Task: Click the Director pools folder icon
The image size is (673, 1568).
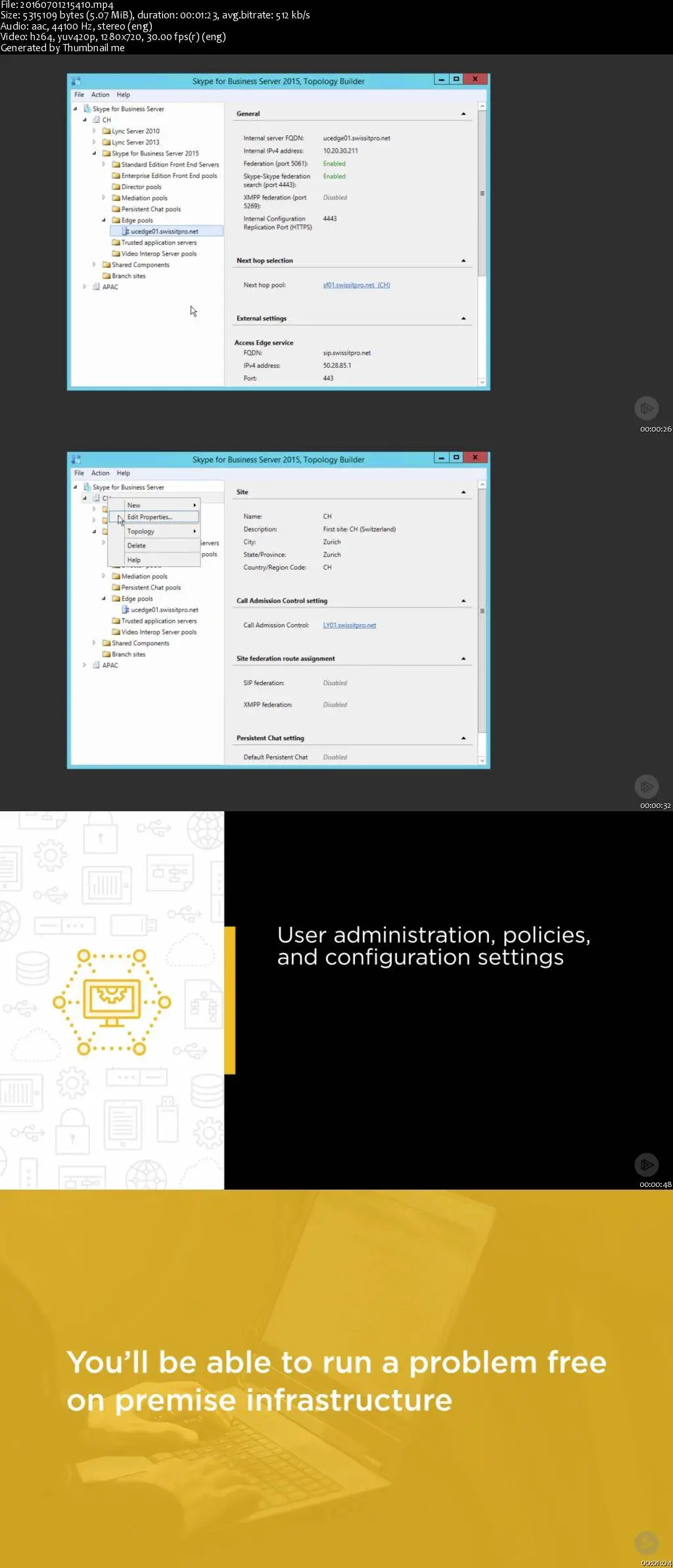Action: click(116, 187)
